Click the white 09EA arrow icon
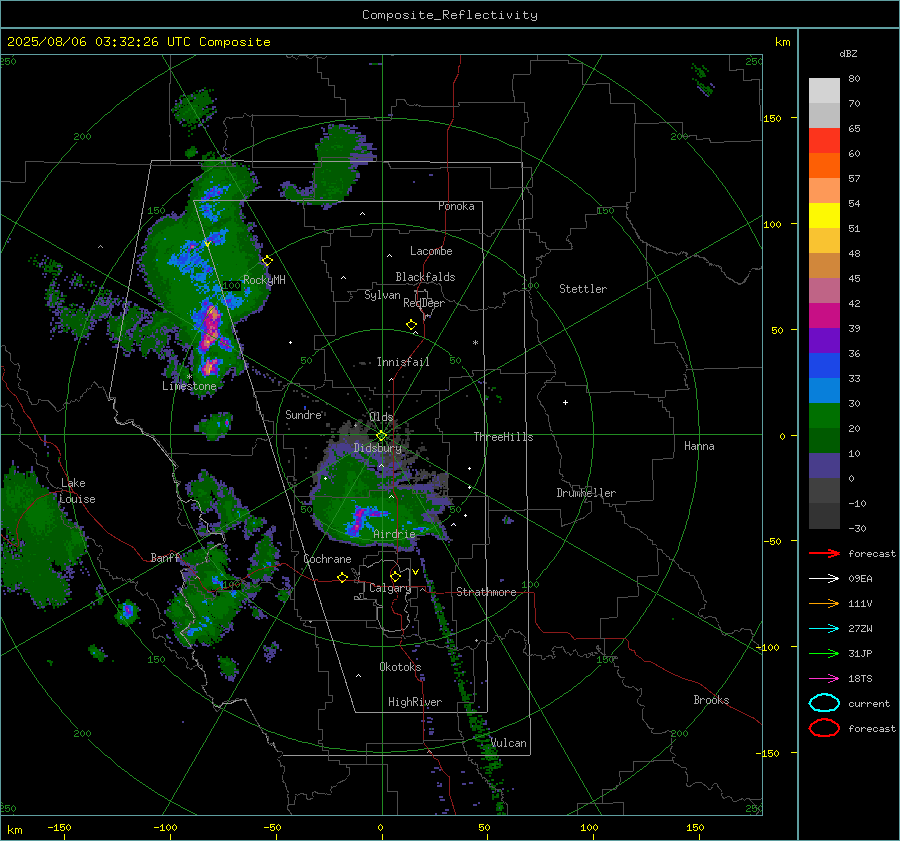The height and width of the screenshot is (841, 900). (824, 578)
